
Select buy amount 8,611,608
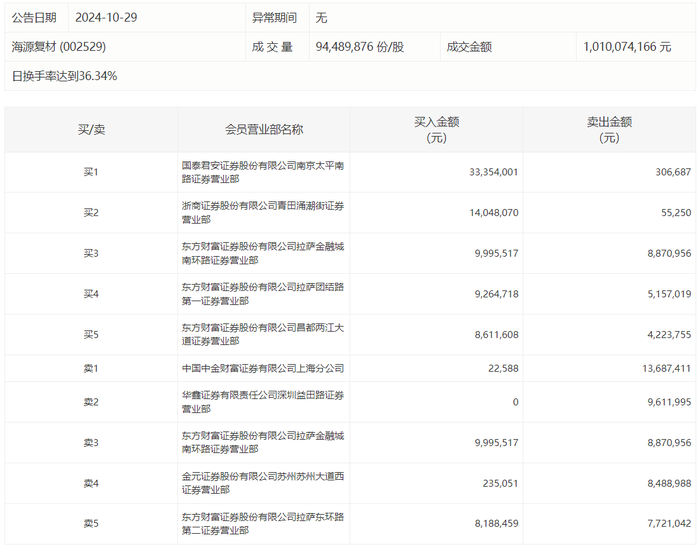pyautogui.click(x=496, y=334)
